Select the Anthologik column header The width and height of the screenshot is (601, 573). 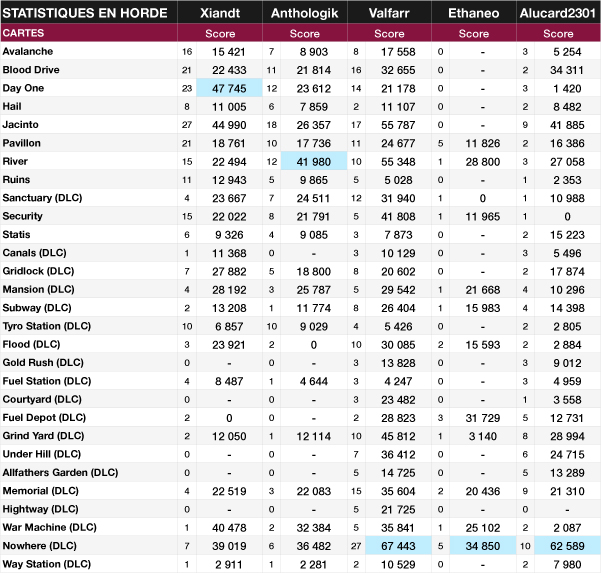(x=304, y=13)
